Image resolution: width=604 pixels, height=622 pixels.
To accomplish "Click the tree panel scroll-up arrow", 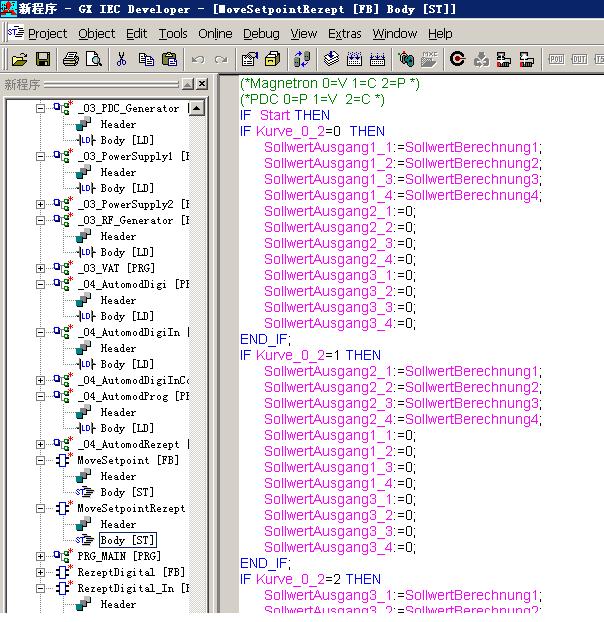I will point(197,108).
